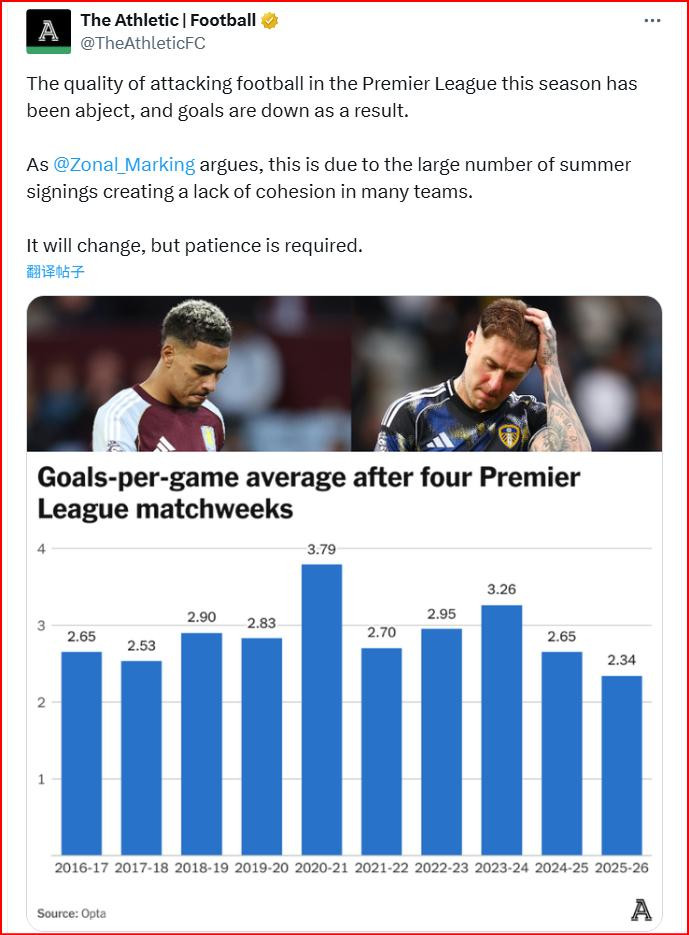The image size is (689, 935).
Task: Click the 2018-19 bar showing 2.90
Action: [x=201, y=744]
